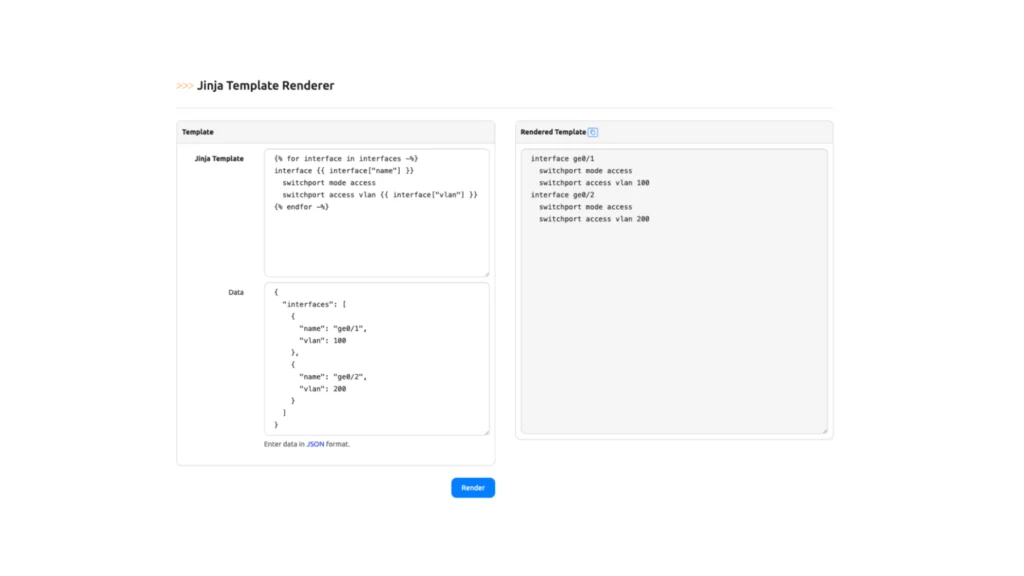Copy rendered template with clipboard icon

(x=592, y=132)
